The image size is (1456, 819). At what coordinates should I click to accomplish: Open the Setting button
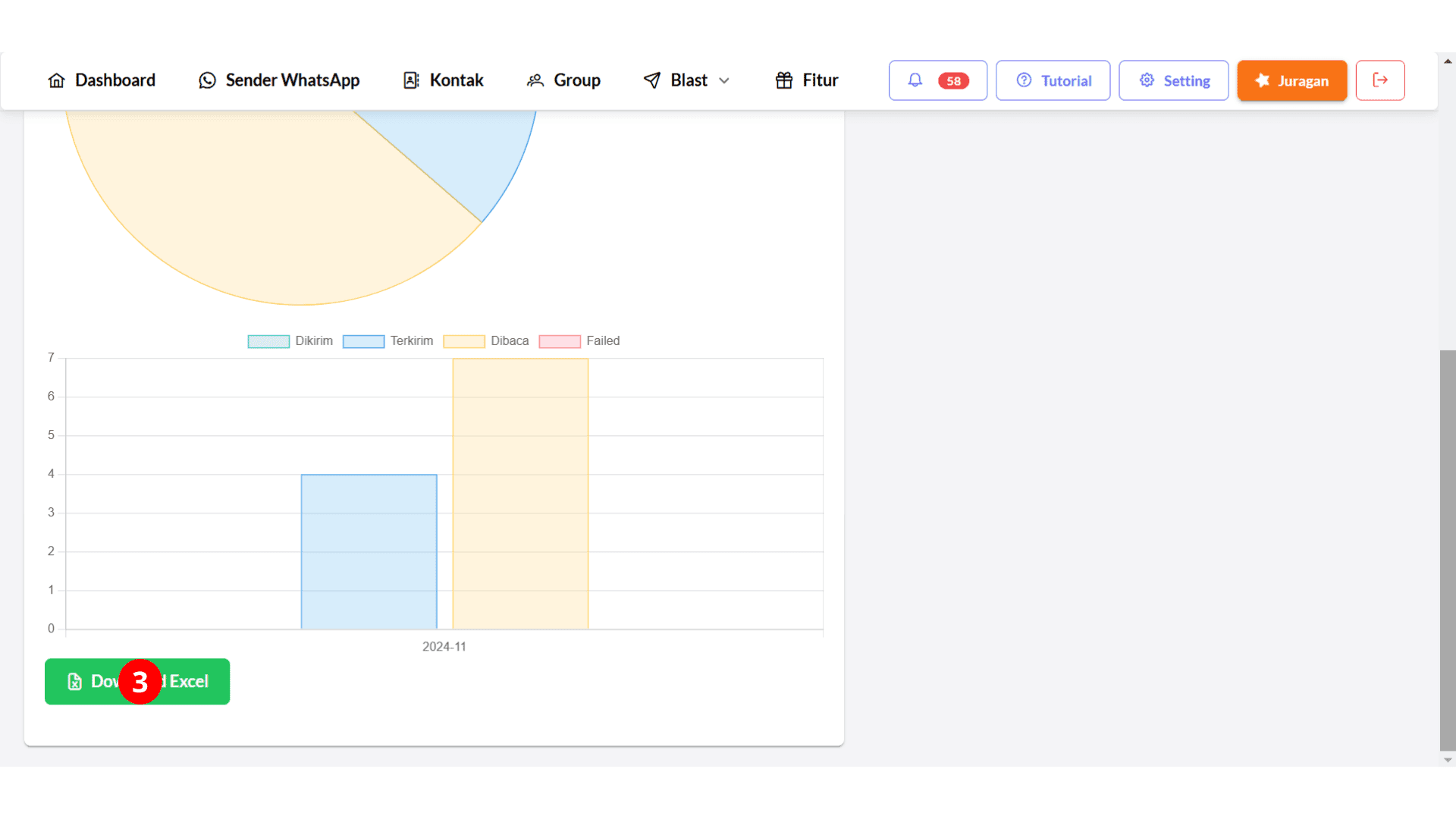click(1173, 80)
